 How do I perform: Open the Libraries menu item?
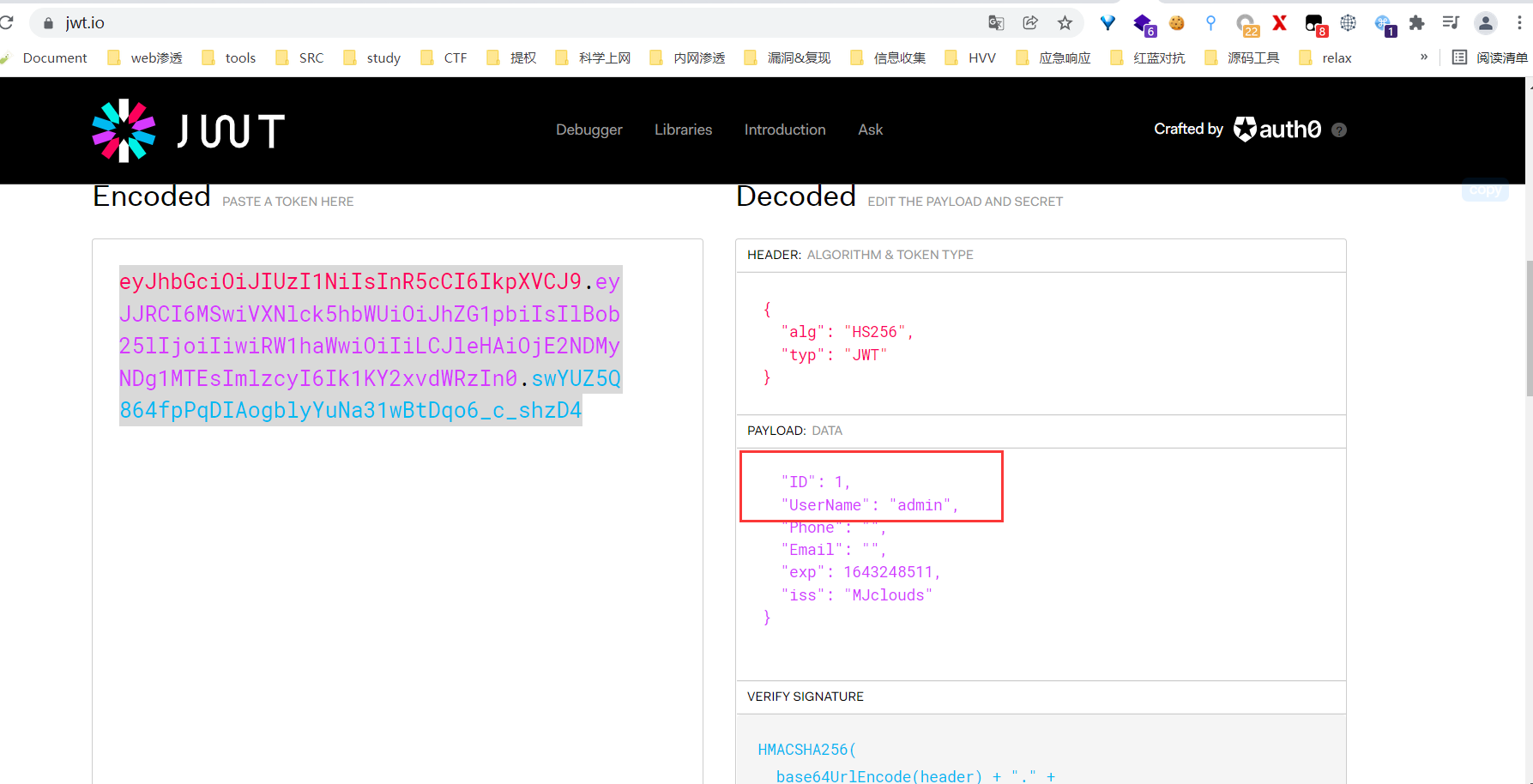point(683,130)
